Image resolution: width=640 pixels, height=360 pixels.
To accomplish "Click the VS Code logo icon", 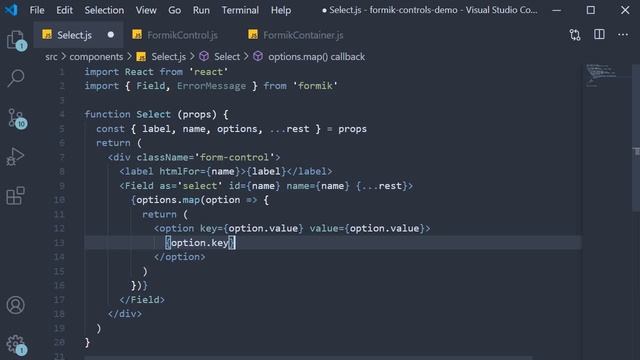I will pos(11,10).
